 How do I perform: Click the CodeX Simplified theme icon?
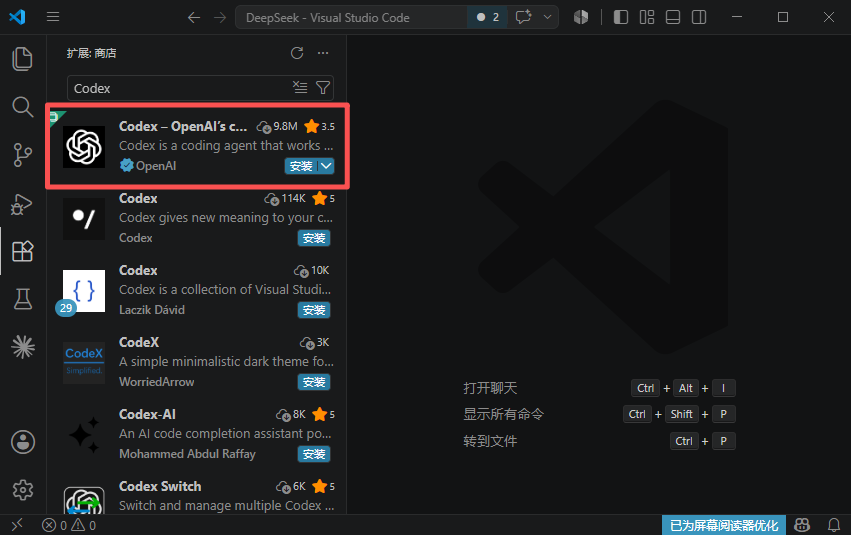click(x=84, y=363)
